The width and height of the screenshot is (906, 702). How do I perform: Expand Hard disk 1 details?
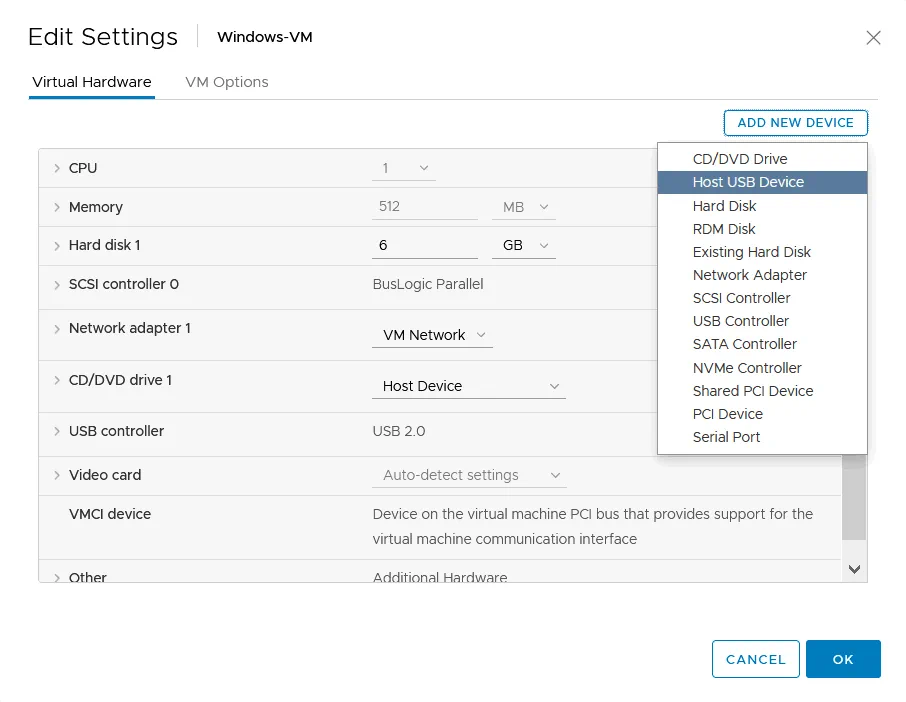tap(57, 245)
